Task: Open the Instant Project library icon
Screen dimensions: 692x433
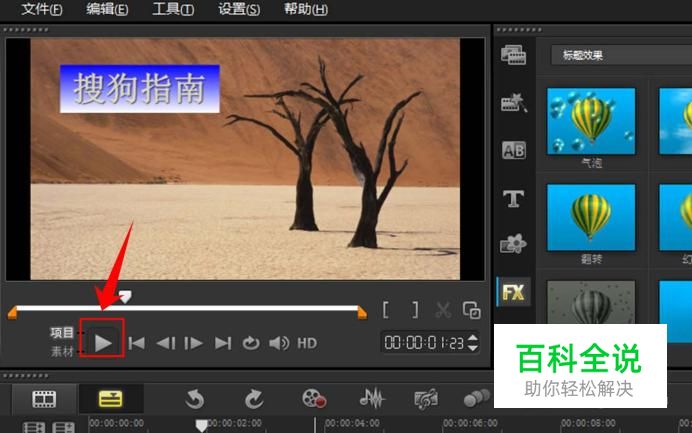Action: (513, 102)
